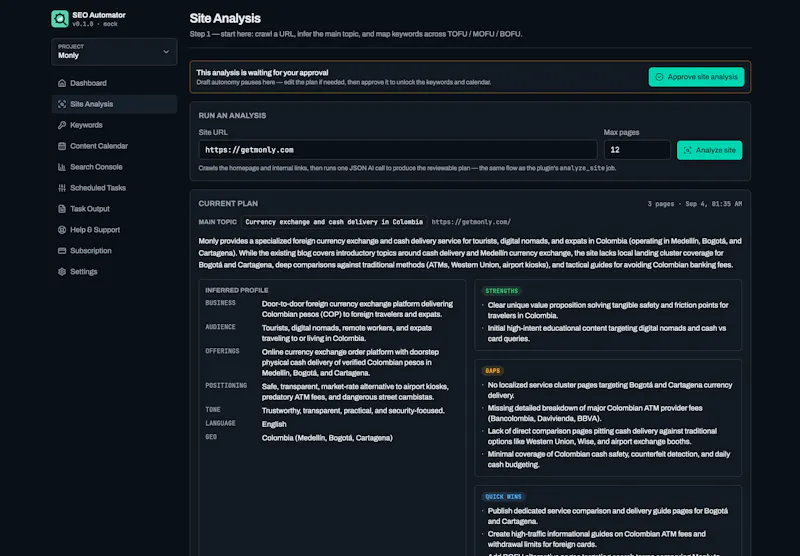
Task: Click the main topic tag Currency exchange
Action: (334, 222)
